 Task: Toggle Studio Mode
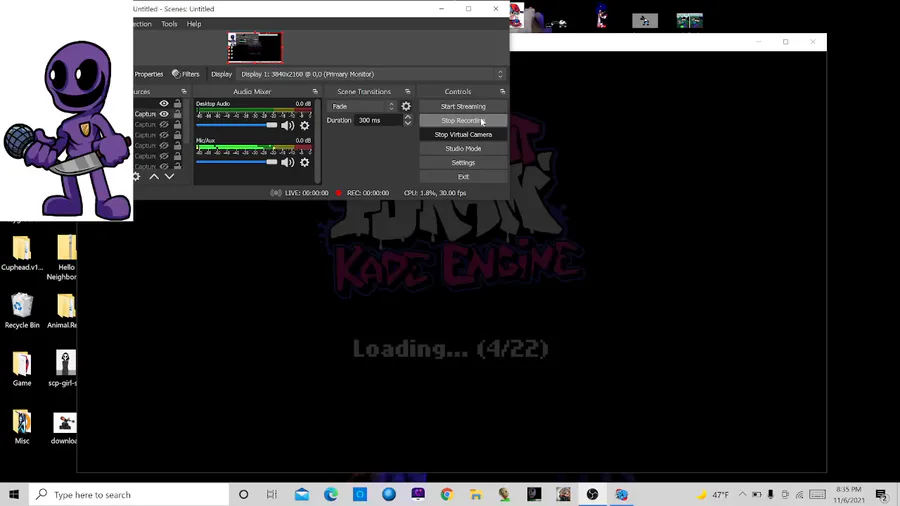point(463,149)
